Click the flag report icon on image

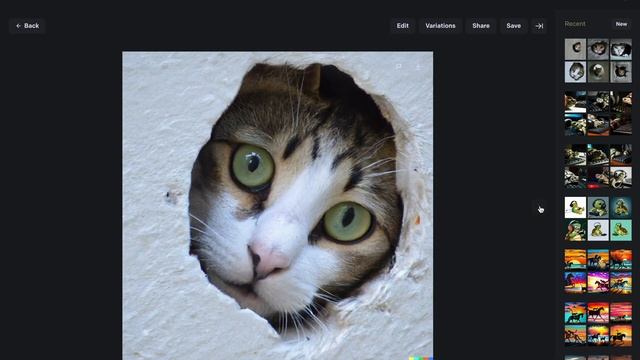399,67
